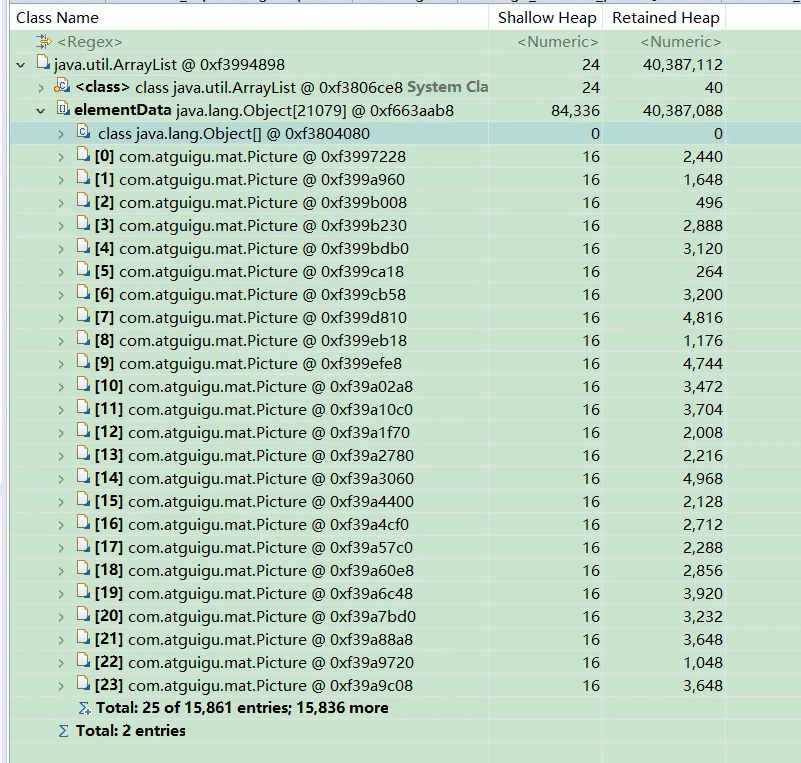Expand Picture entry [7]
Viewport: 801px width, 763px height.
pos(61,318)
